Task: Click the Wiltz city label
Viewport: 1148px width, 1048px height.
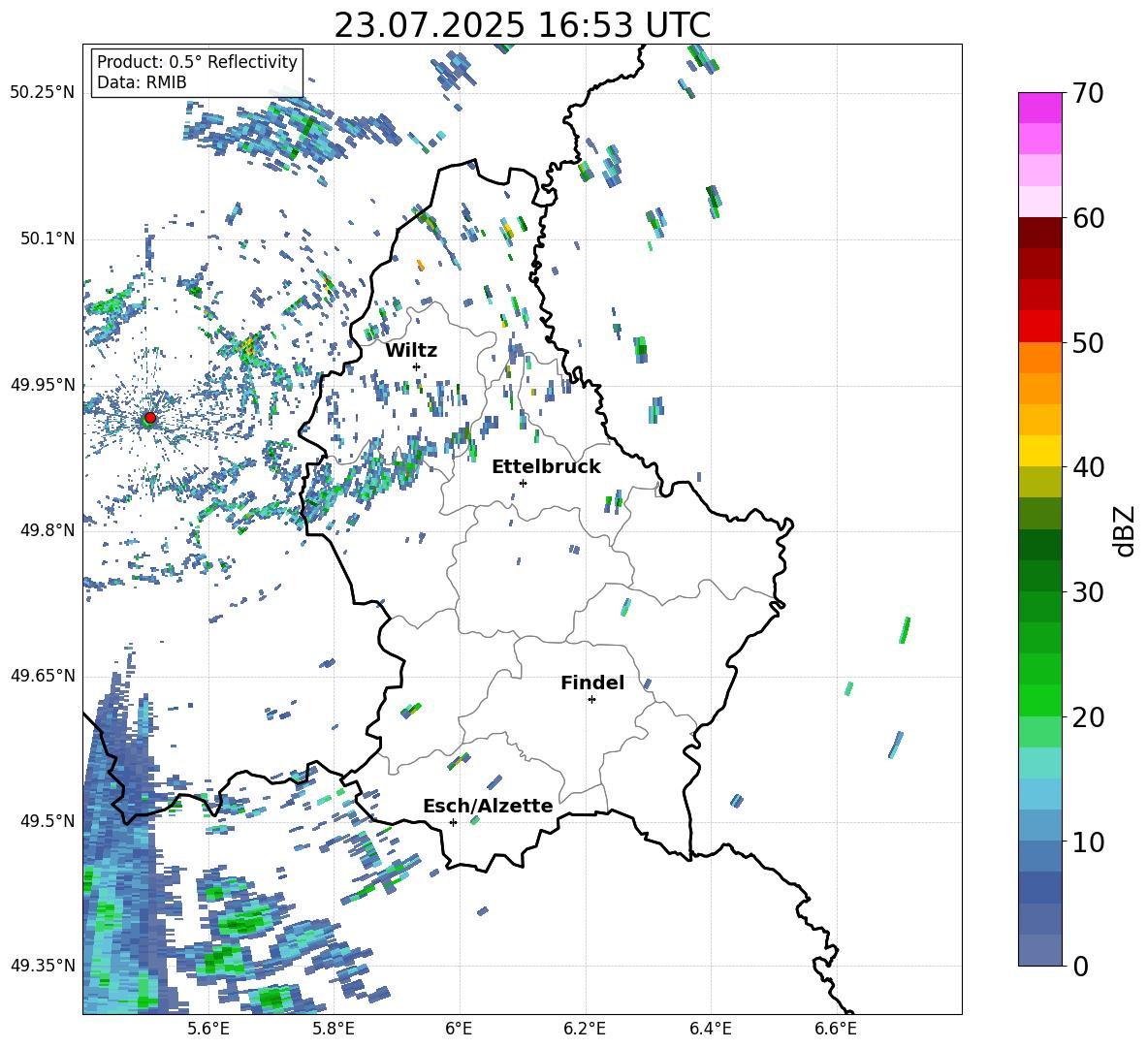Action: 411,351
